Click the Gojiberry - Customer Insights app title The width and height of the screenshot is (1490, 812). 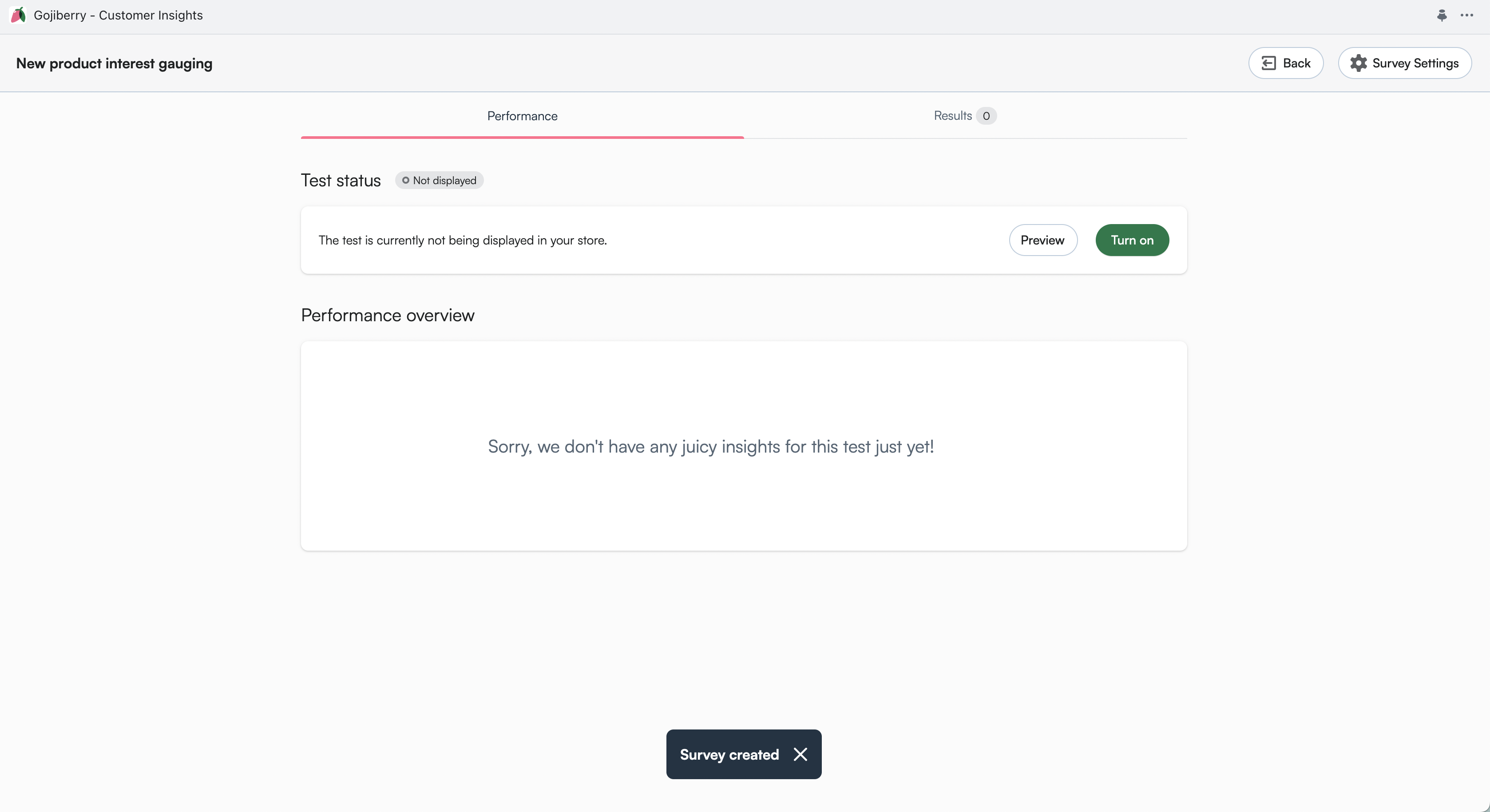118,15
